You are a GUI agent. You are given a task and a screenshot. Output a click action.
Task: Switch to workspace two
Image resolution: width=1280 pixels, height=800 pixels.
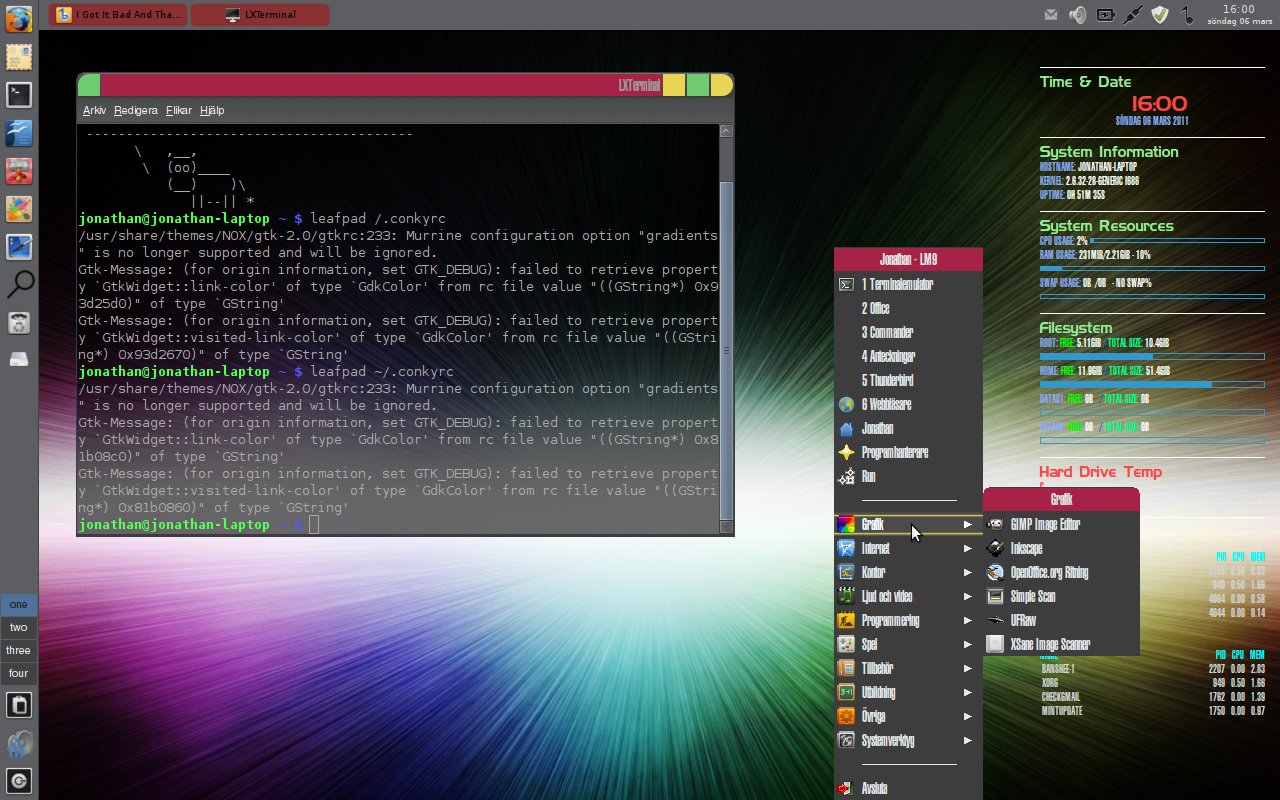[x=18, y=627]
